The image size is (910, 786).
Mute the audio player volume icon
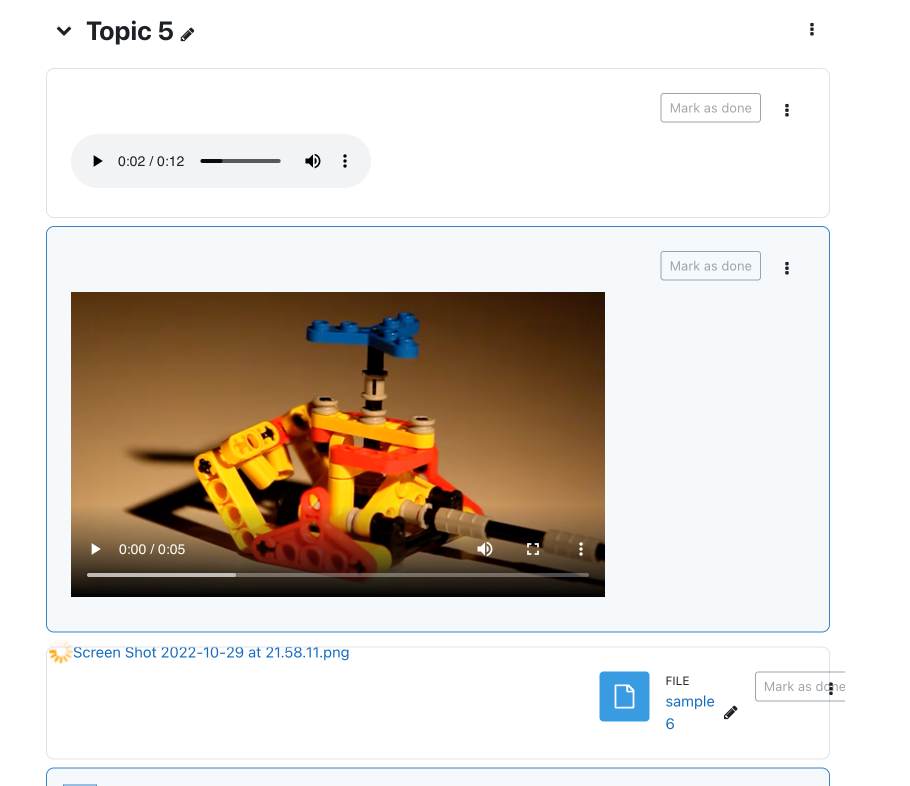pyautogui.click(x=313, y=161)
